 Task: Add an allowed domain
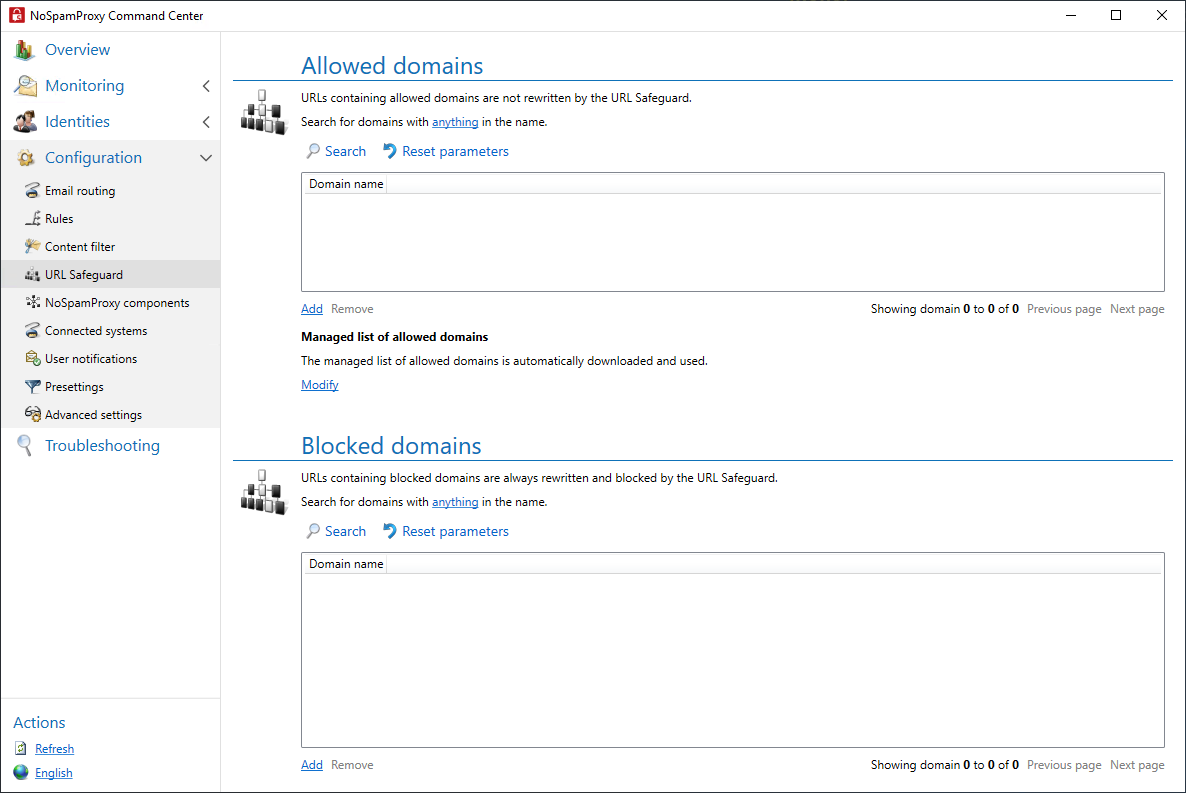pos(312,309)
